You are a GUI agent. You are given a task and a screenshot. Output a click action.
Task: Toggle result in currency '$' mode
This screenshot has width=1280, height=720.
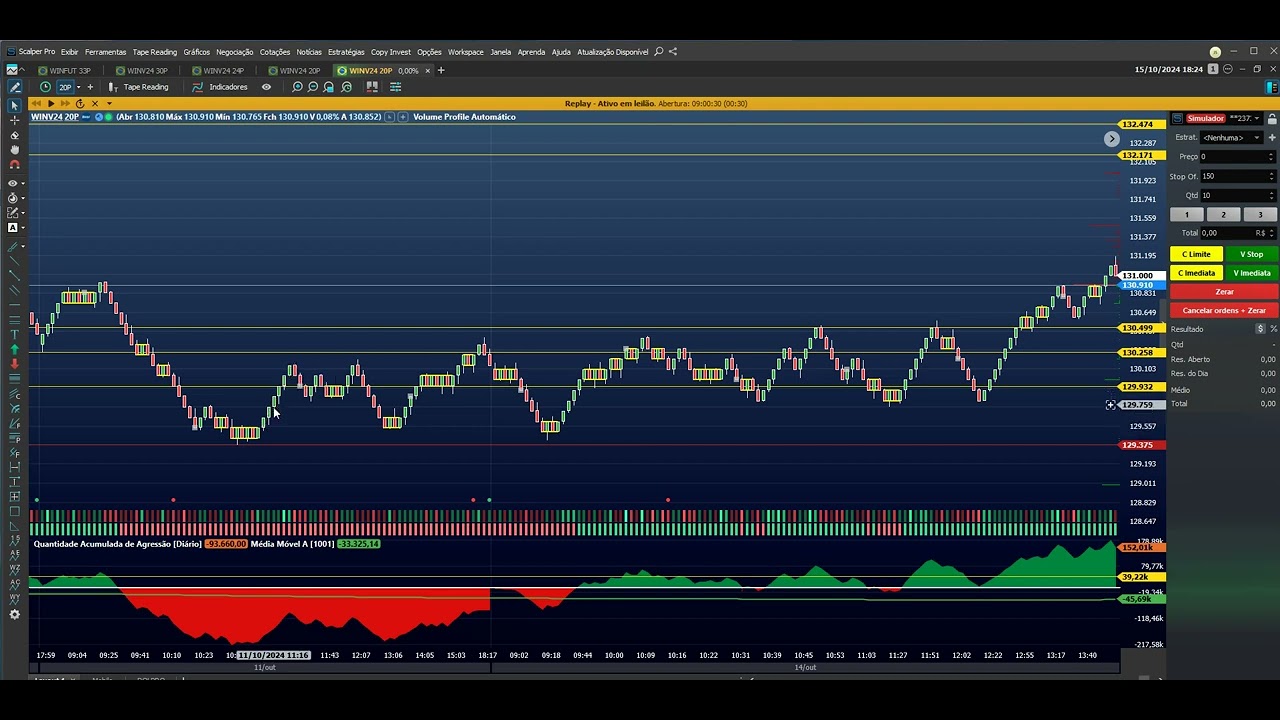1260,329
